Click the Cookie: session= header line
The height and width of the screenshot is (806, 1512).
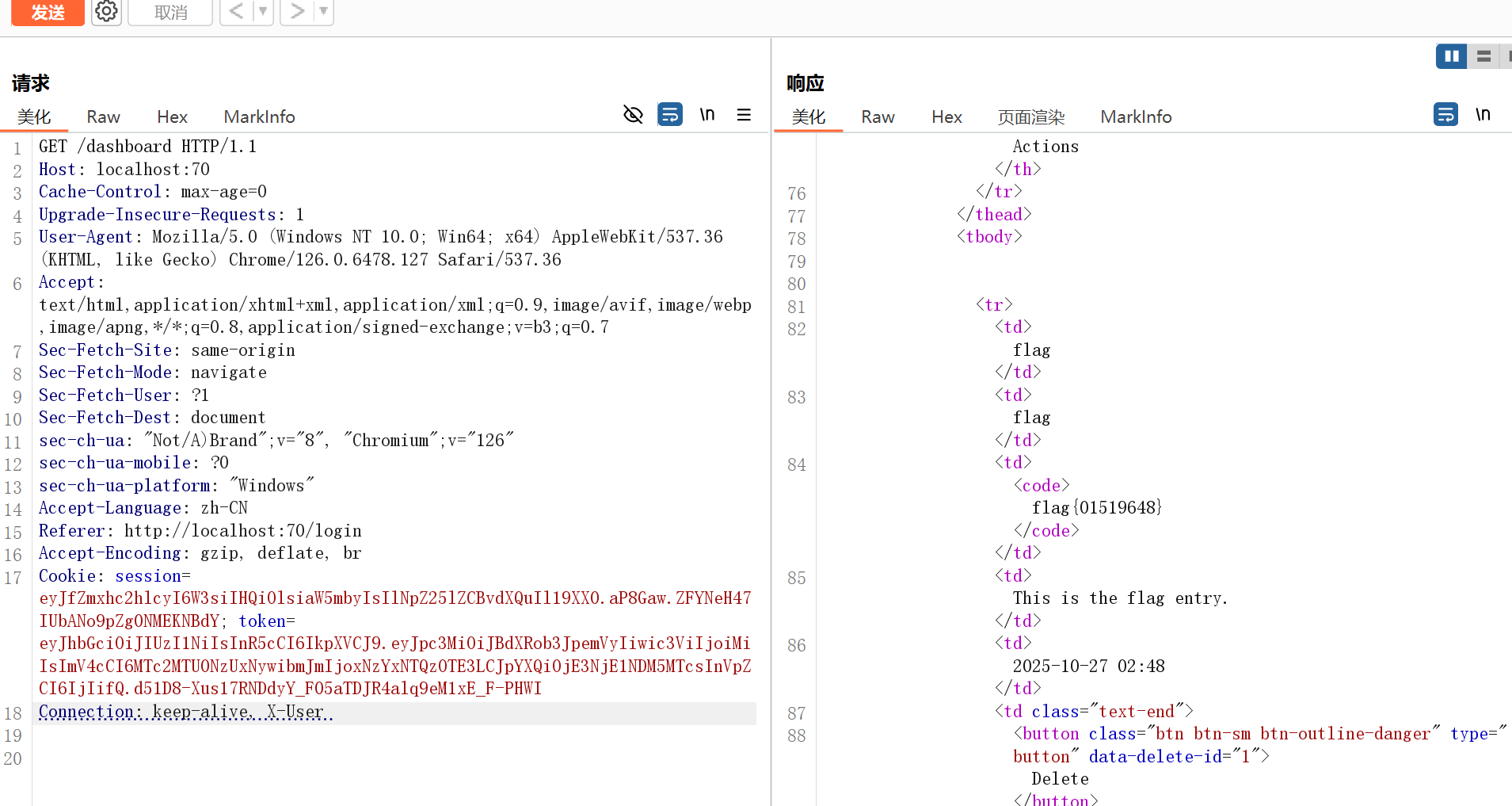pos(115,576)
